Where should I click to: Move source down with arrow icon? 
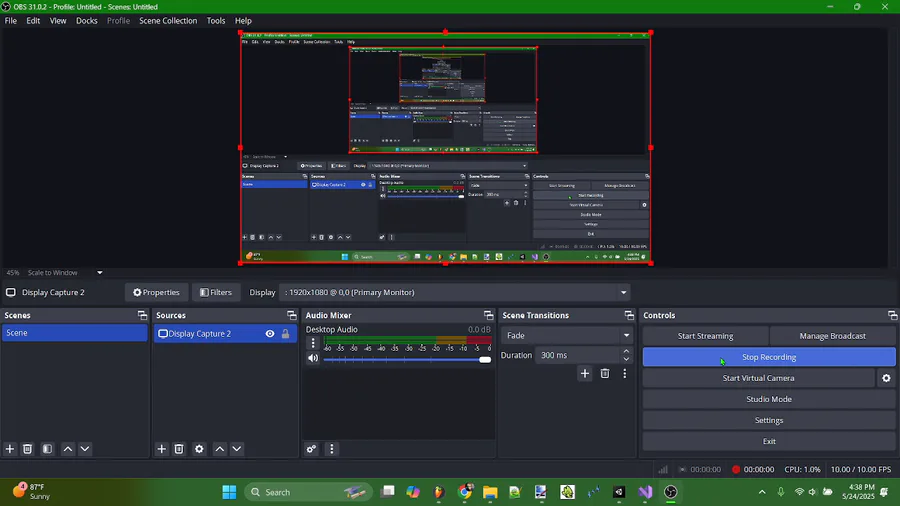click(237, 449)
